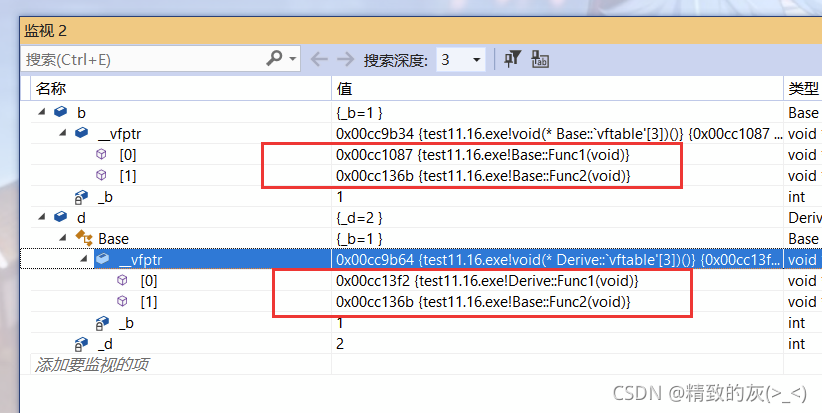
Task: Select the 监视 2 window title
Action: [46, 31]
